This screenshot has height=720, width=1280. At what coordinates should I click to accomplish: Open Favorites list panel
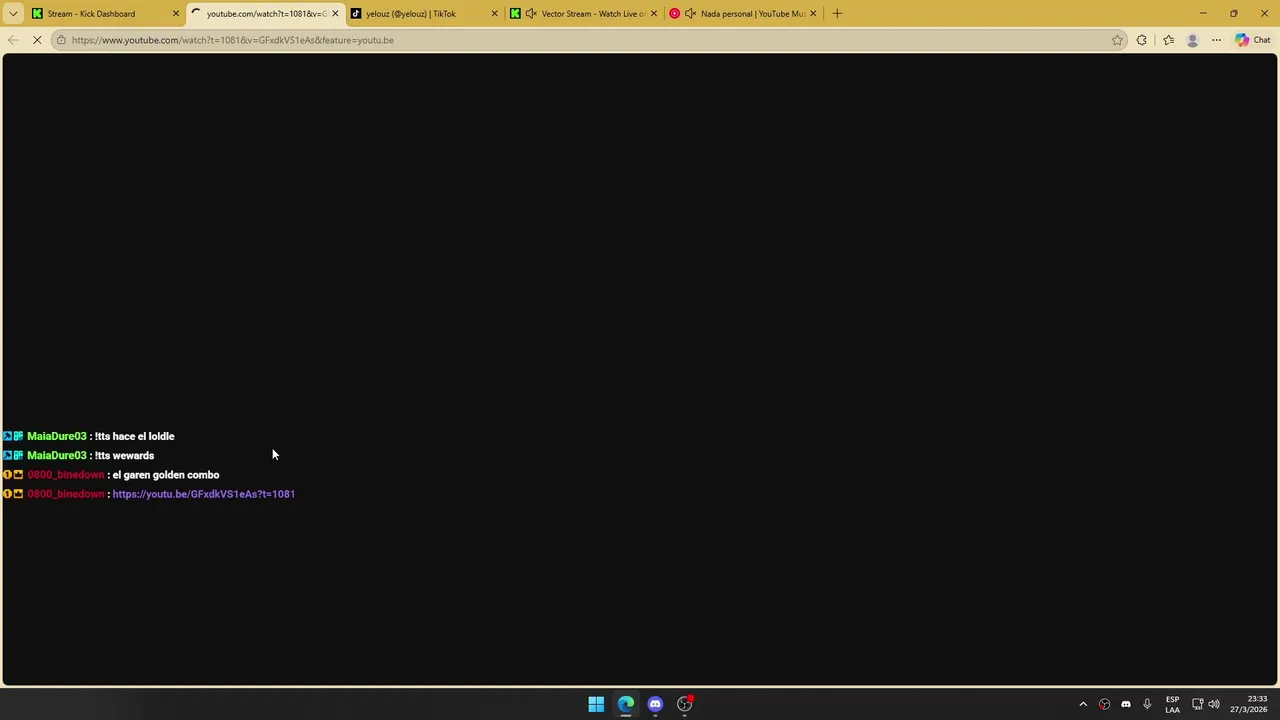point(1168,40)
